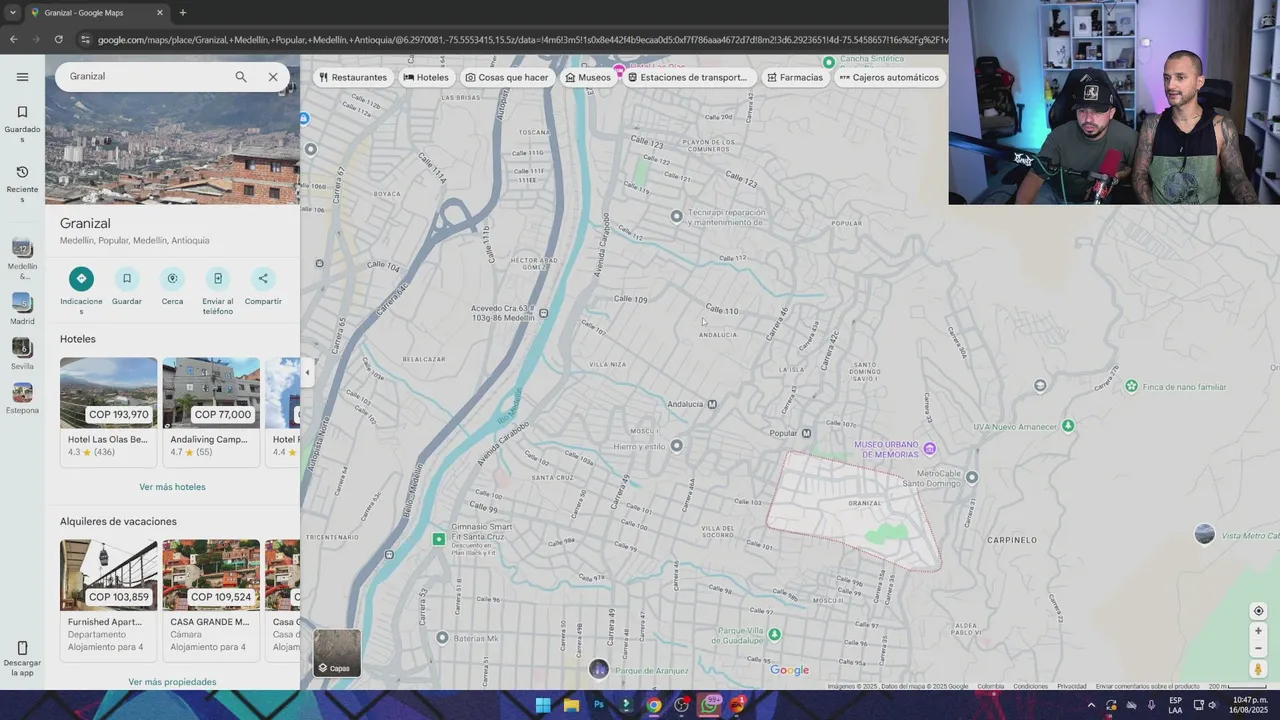The image size is (1280, 720).
Task: Open Chrome tab search dropdown
Action: click(x=13, y=13)
